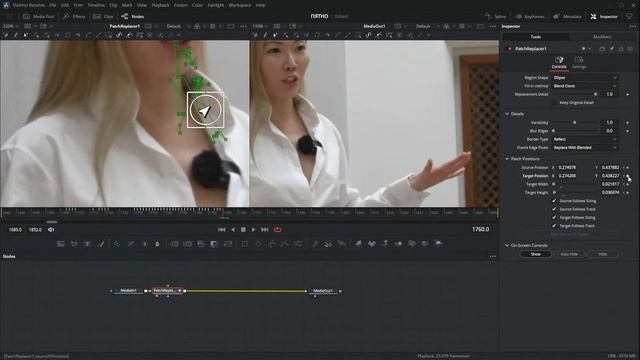The height and width of the screenshot is (360, 640).
Task: Add an Ellipse mask tool
Action: point(258,244)
